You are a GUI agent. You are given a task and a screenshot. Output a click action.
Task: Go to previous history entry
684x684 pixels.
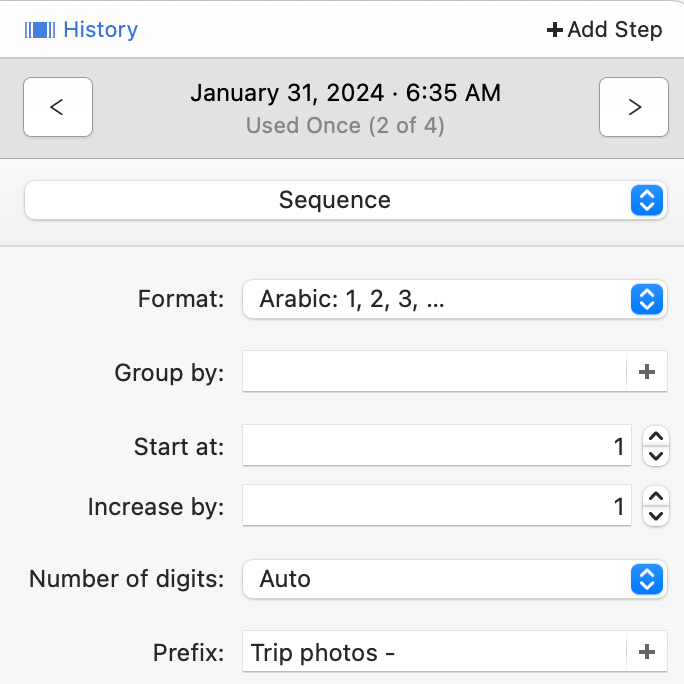pos(58,107)
